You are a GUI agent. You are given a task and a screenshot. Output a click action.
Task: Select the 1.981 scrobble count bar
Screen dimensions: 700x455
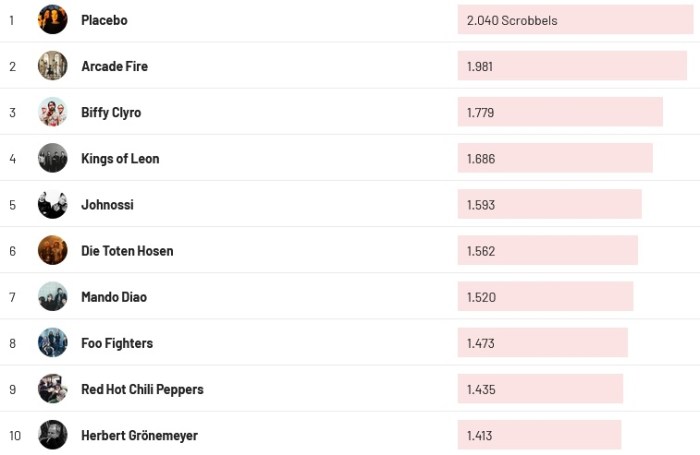pos(572,66)
